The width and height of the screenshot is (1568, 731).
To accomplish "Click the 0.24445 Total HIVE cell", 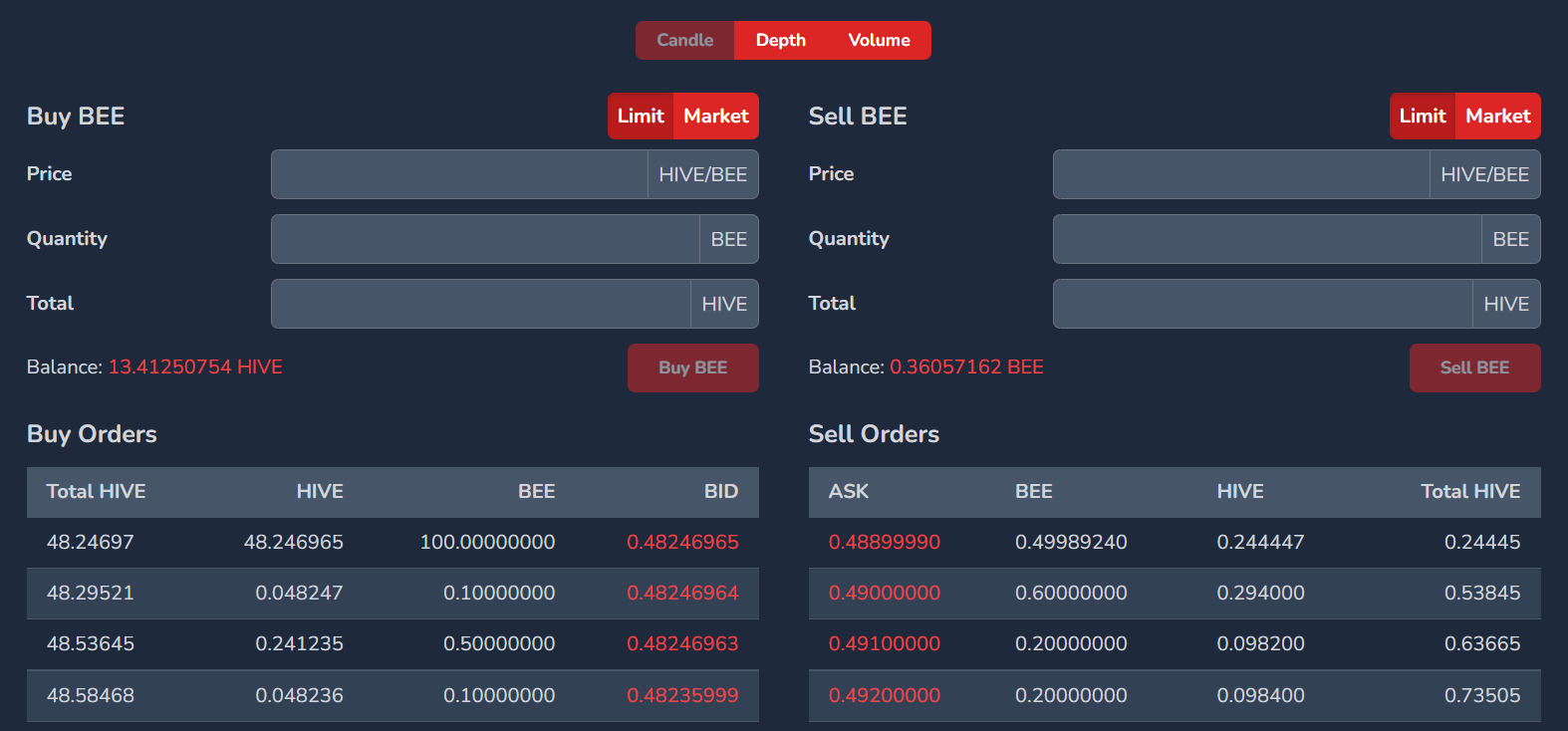I will pyautogui.click(x=1482, y=543).
